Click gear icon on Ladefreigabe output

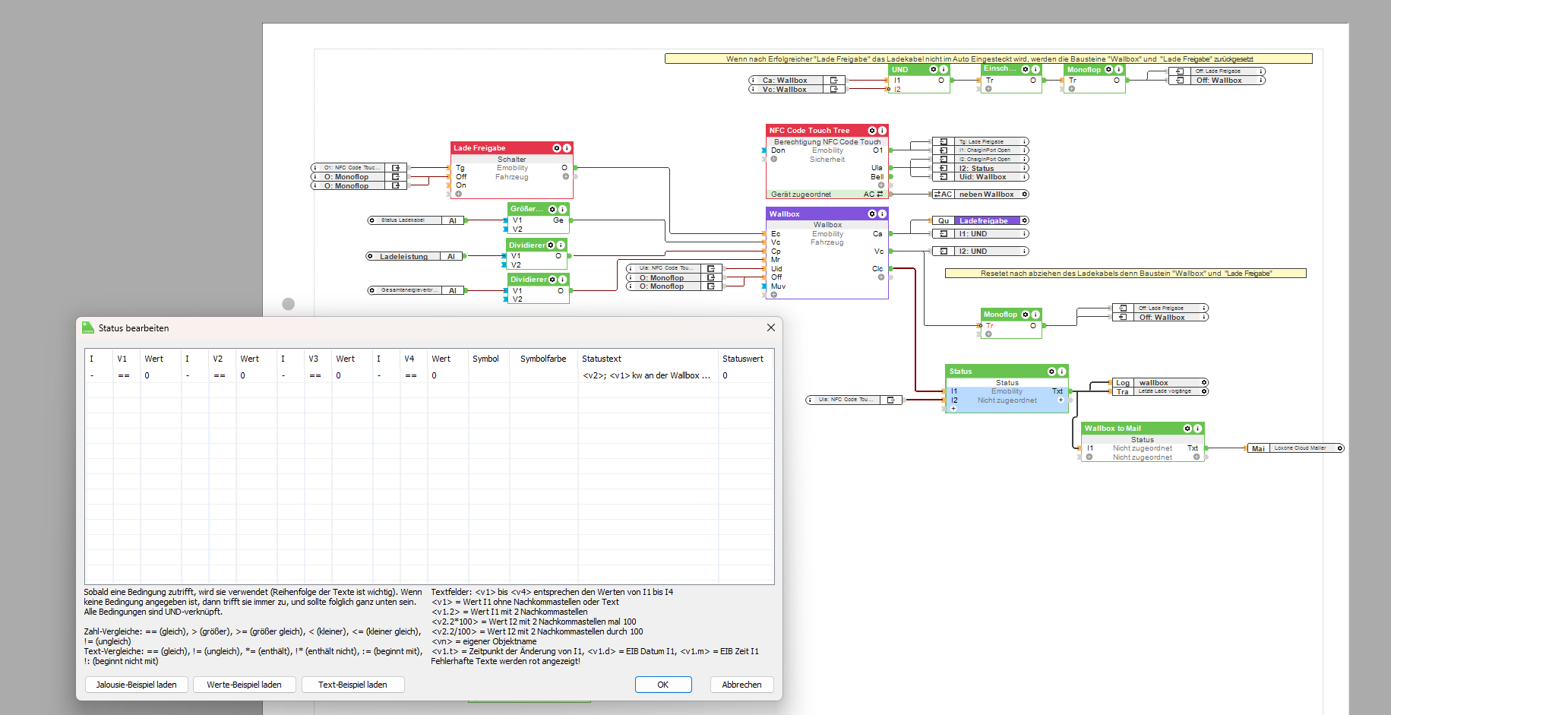tap(1024, 221)
